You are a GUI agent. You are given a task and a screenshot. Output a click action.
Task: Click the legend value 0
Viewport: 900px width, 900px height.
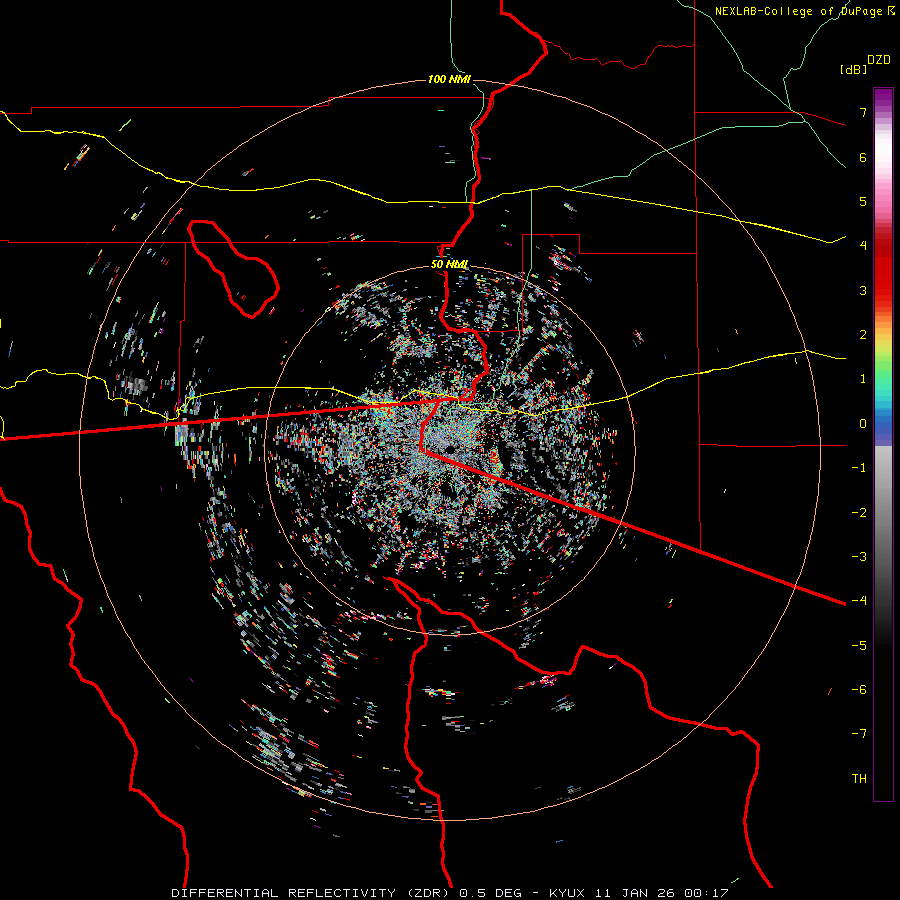tap(863, 424)
